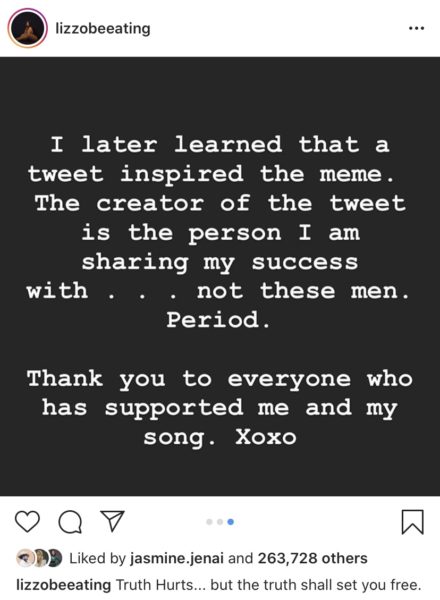Click the last liker avatar

click(x=55, y=558)
